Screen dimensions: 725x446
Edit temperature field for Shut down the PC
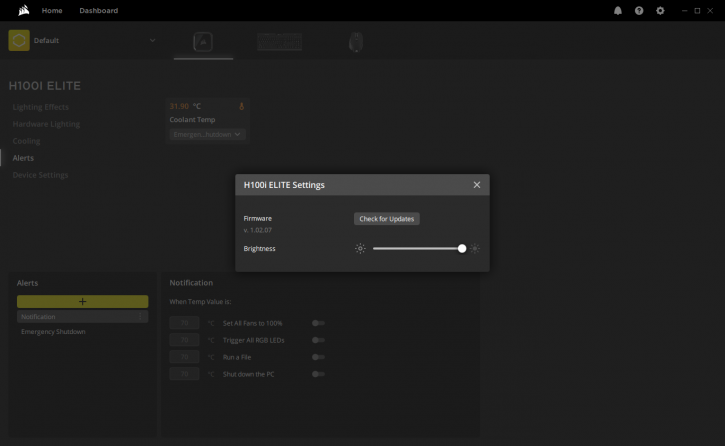pos(184,374)
